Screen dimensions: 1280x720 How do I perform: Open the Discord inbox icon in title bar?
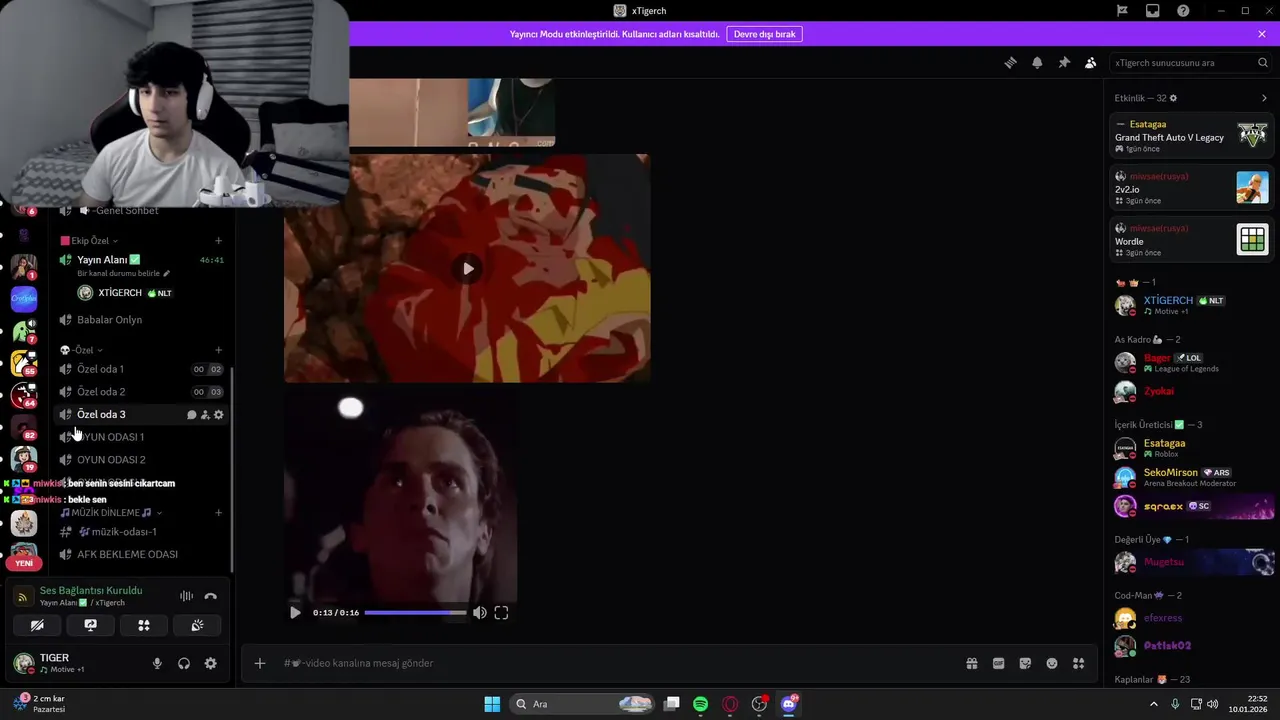click(1153, 11)
